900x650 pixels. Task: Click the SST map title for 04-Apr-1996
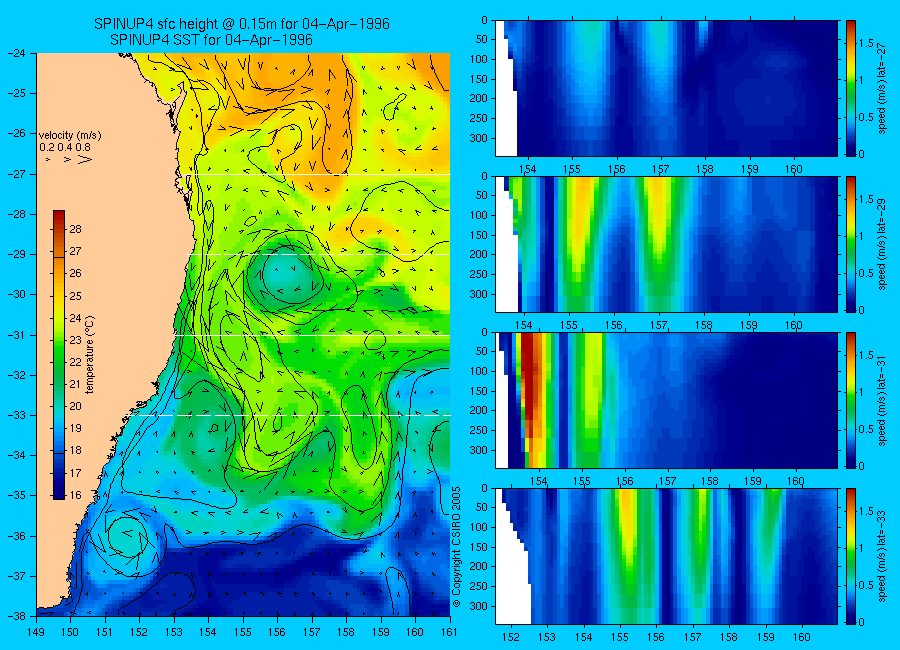coord(211,40)
